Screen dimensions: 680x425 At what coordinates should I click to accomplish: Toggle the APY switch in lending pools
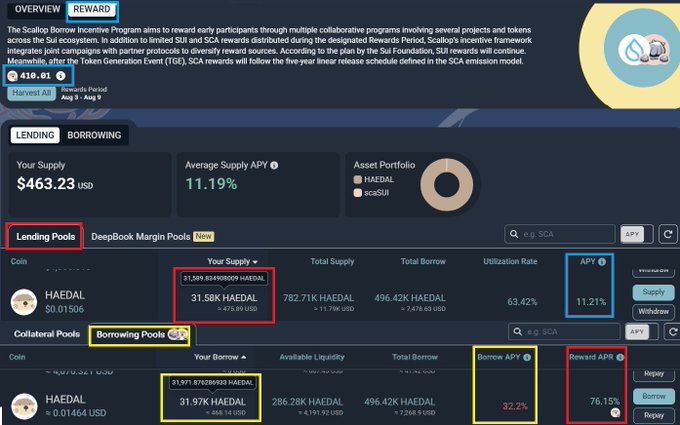637,234
